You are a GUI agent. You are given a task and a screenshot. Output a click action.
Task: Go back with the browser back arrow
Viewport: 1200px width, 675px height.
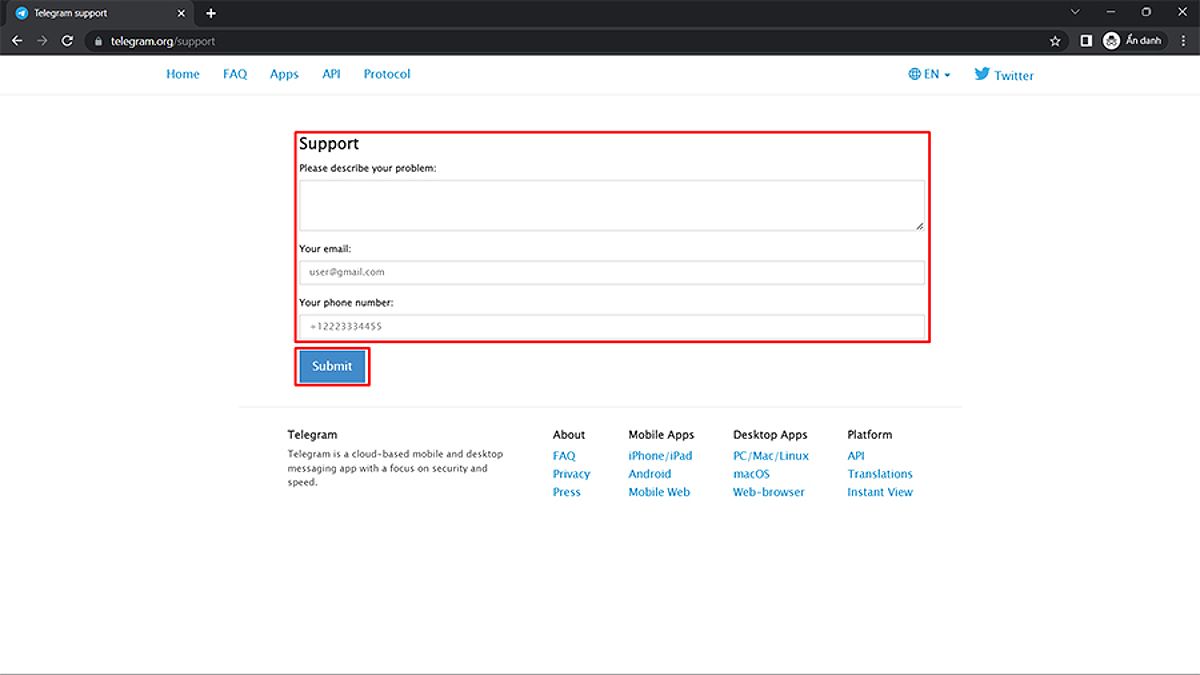click(16, 41)
